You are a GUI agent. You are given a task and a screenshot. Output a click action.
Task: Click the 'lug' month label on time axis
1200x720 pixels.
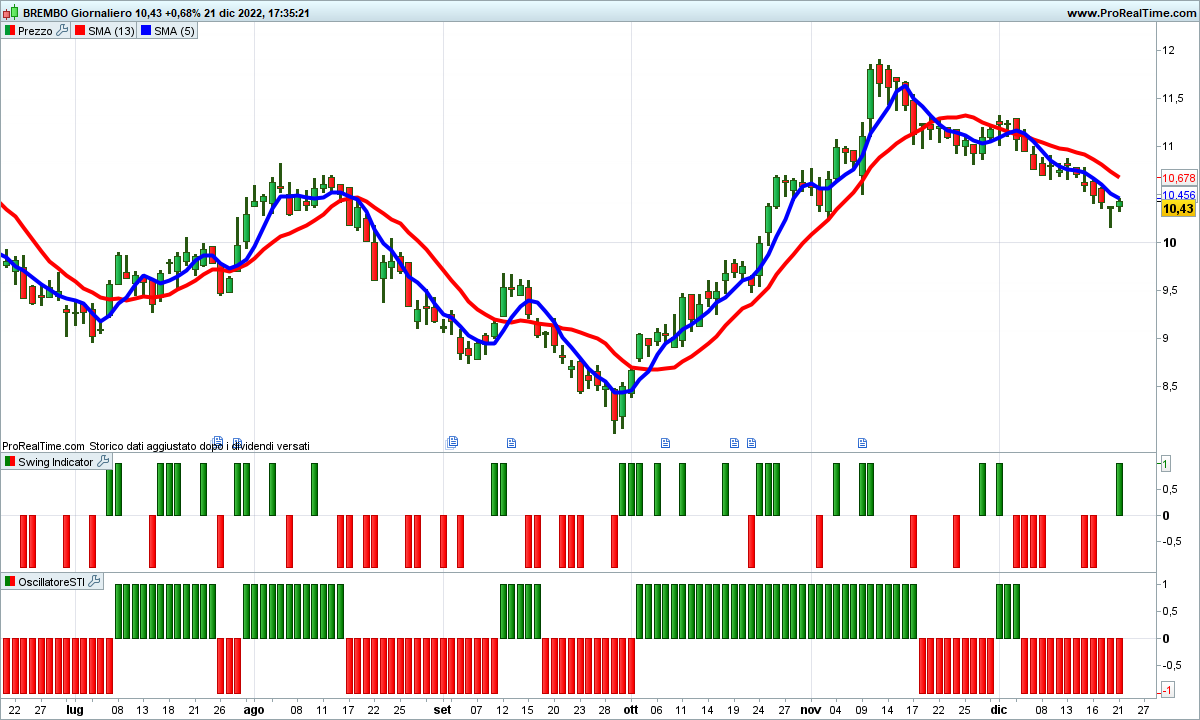(74, 709)
